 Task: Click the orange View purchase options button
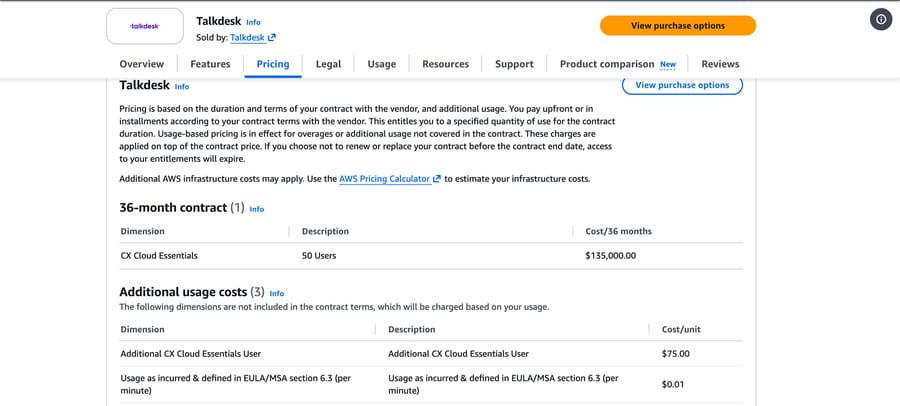click(x=678, y=25)
